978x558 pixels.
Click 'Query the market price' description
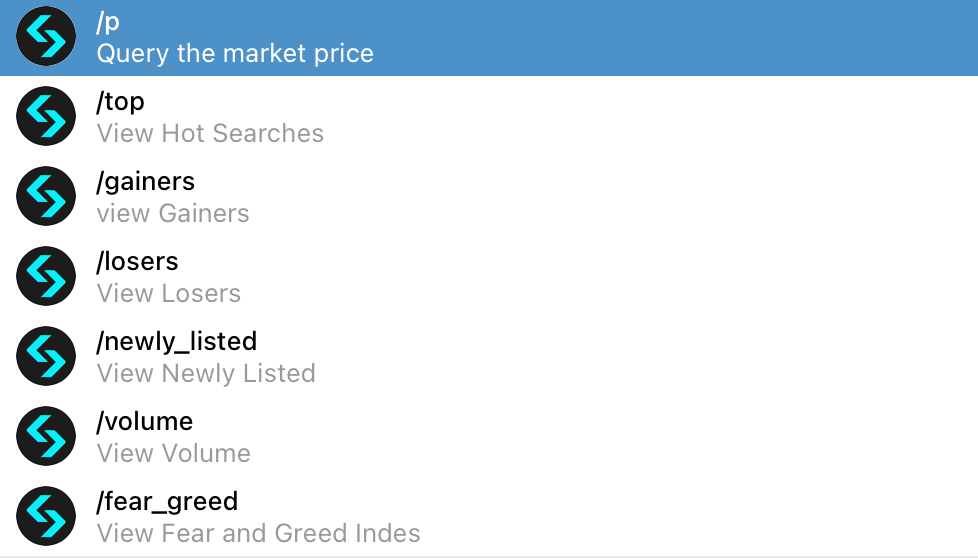(x=235, y=54)
